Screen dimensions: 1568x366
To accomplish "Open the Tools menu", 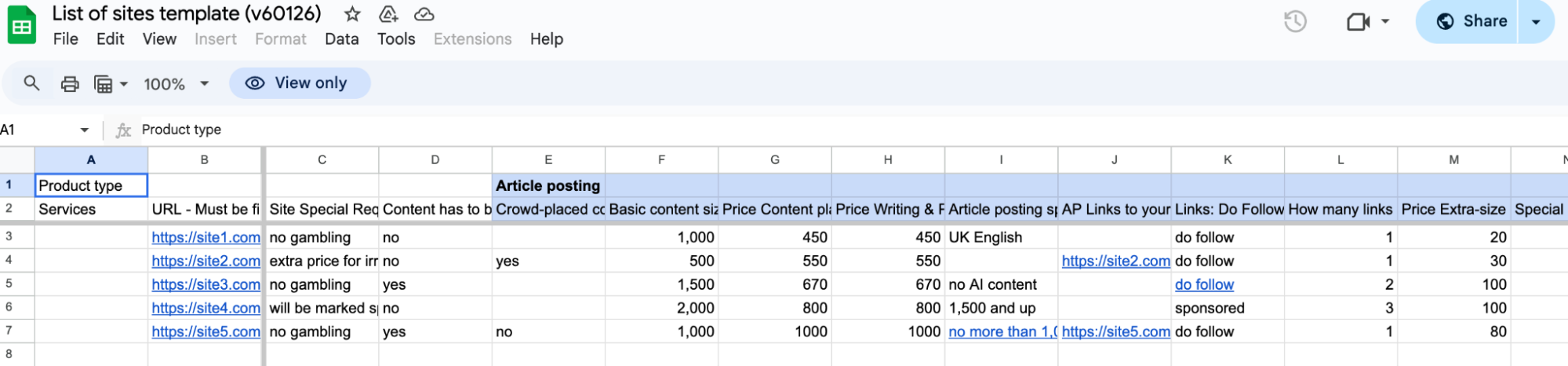I will coord(396,39).
